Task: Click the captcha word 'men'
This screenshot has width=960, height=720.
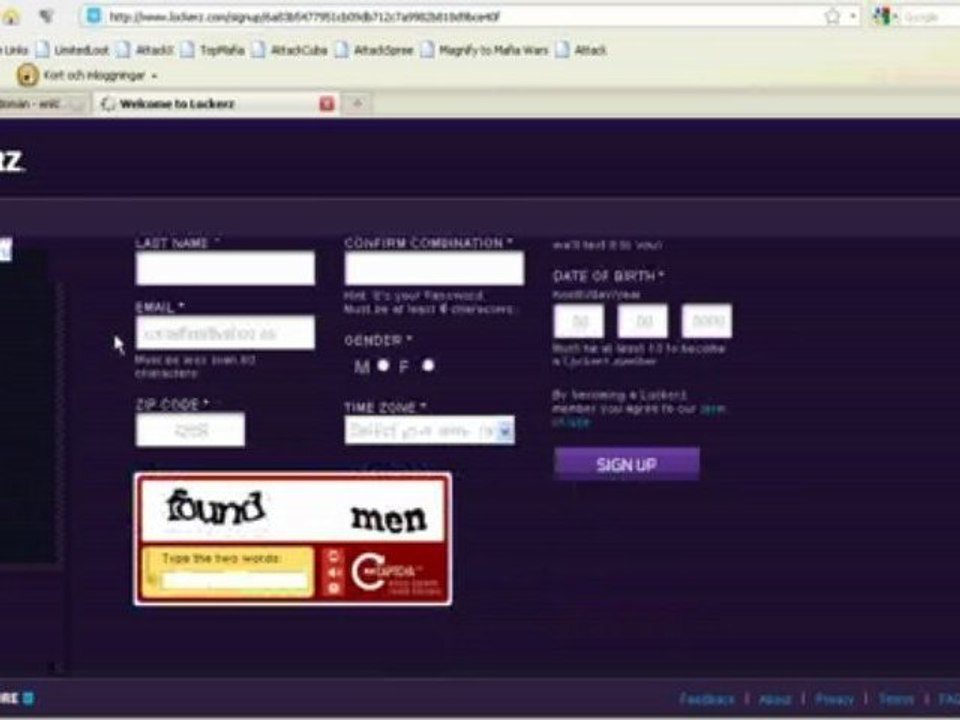Action: click(x=389, y=519)
